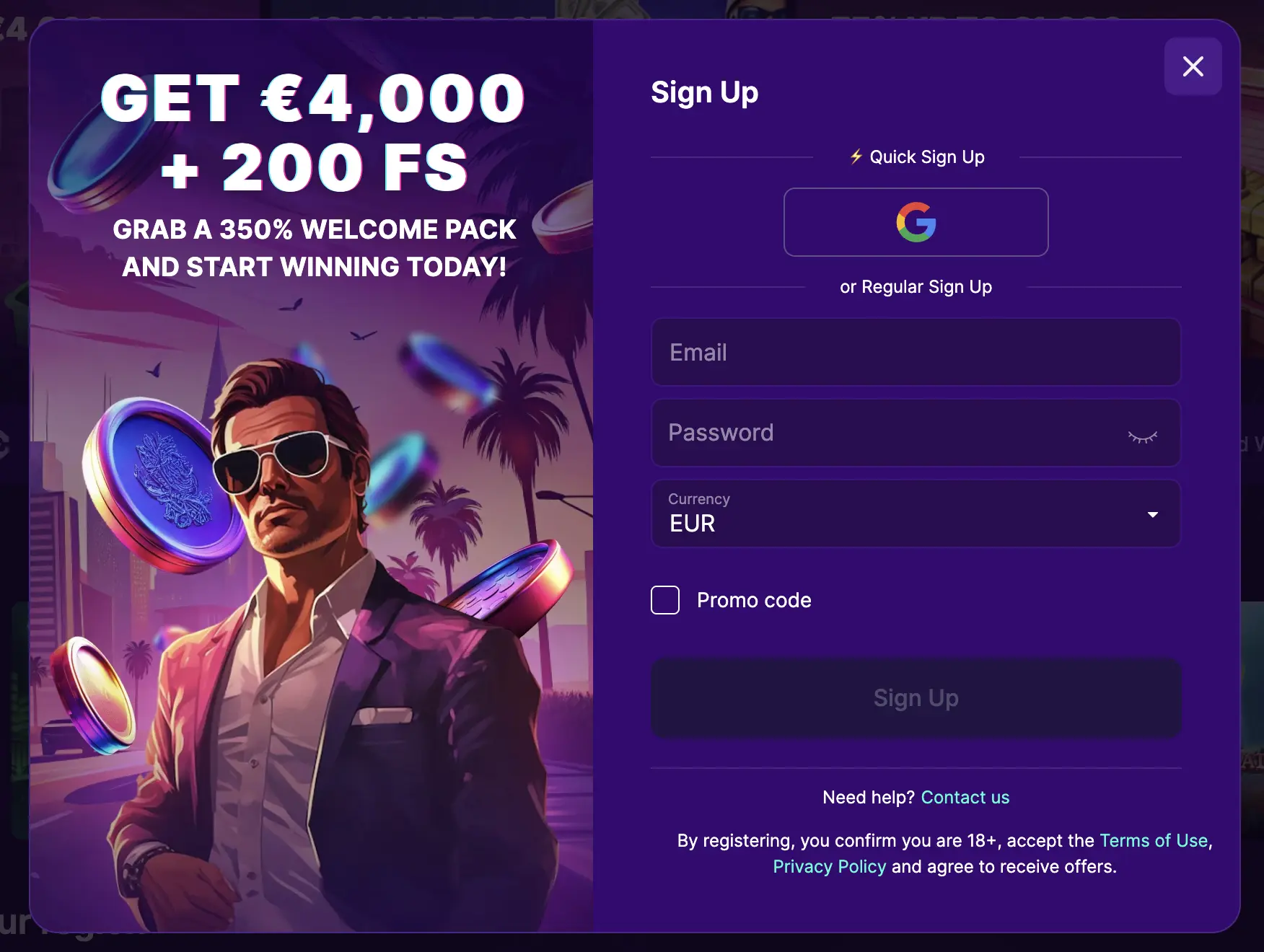The height and width of the screenshot is (952, 1264).
Task: Open the Contact us help link
Action: pos(965,797)
